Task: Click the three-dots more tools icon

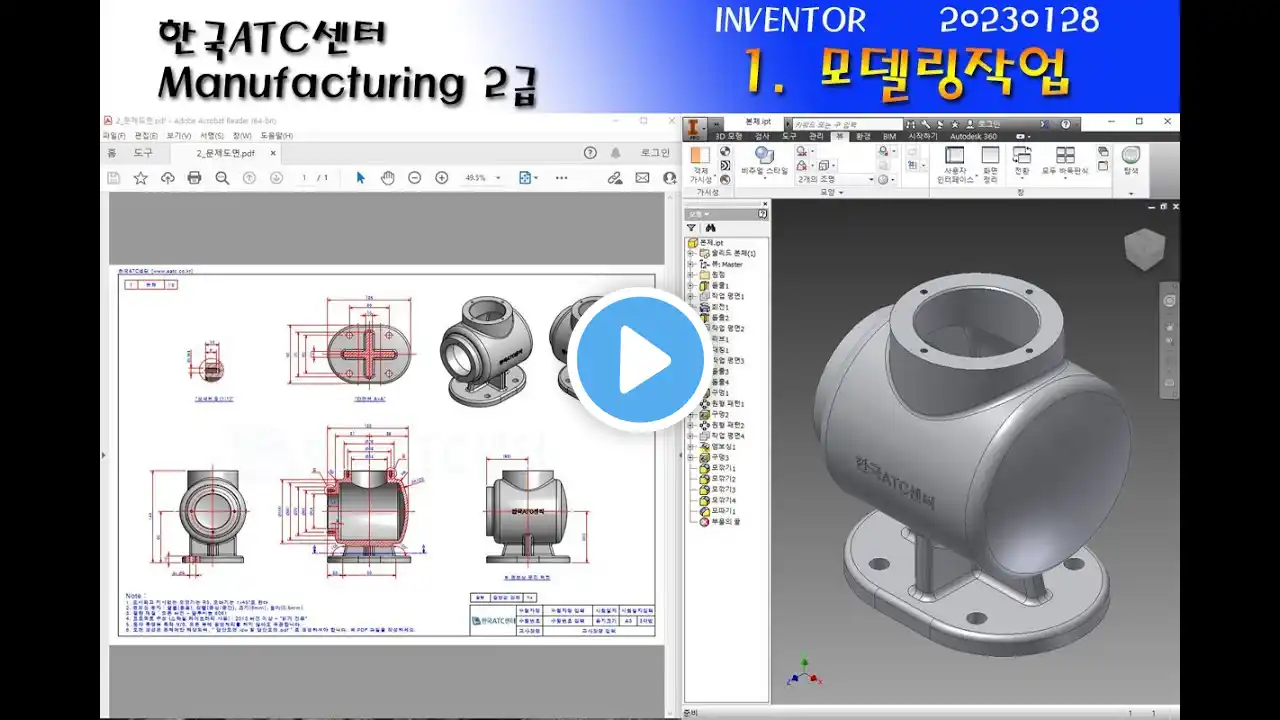Action: [x=561, y=178]
